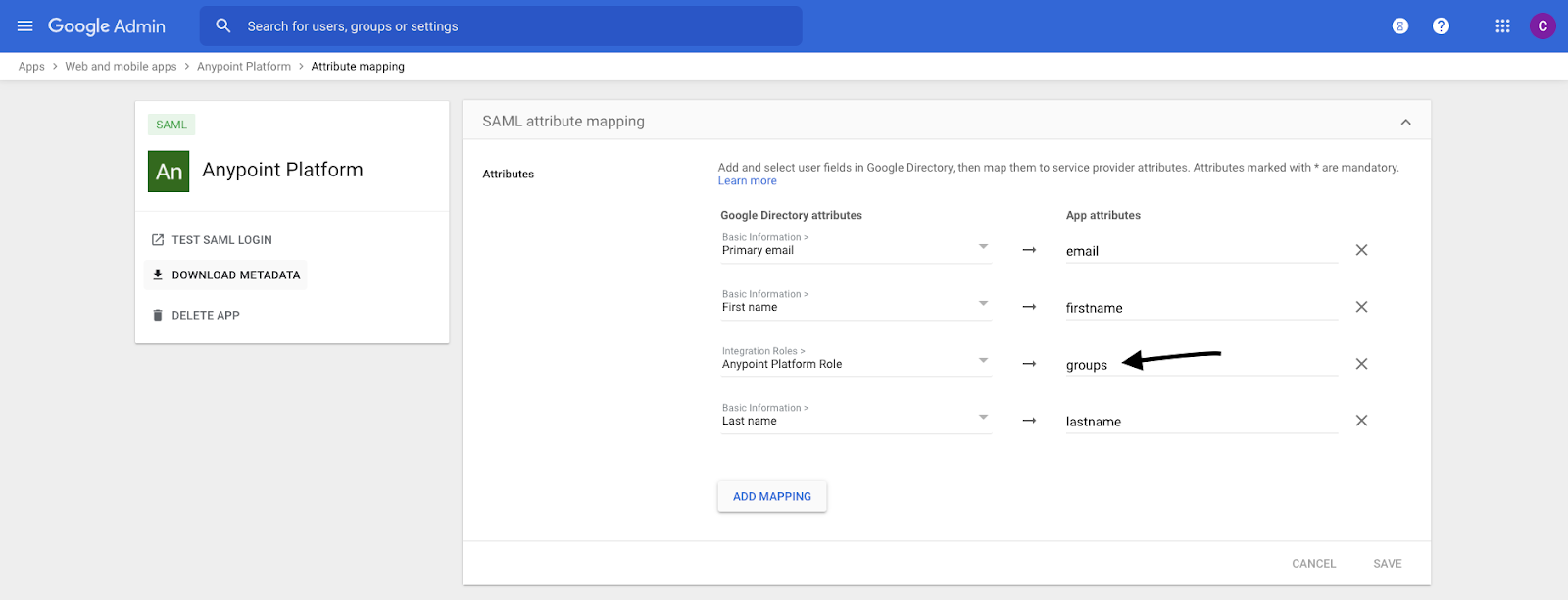Edit the lastname app attribute field
Screen dimensions: 1568x600
pos(1201,422)
